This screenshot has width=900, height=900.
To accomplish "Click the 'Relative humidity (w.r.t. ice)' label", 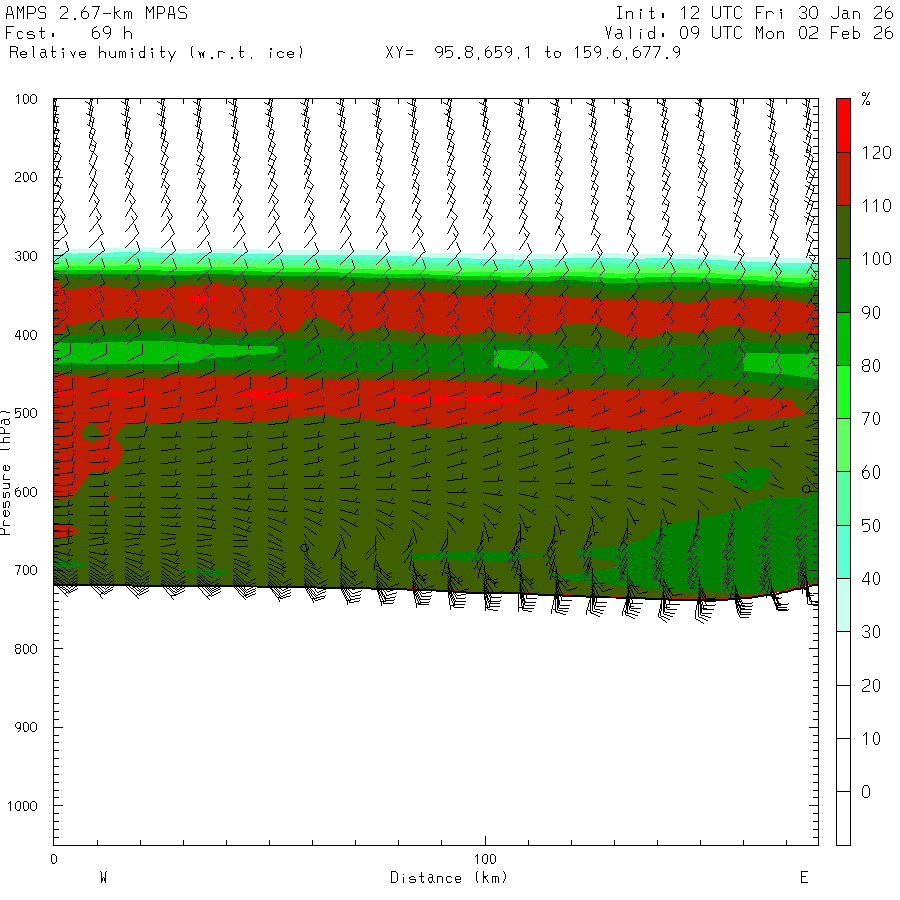I will [156, 53].
